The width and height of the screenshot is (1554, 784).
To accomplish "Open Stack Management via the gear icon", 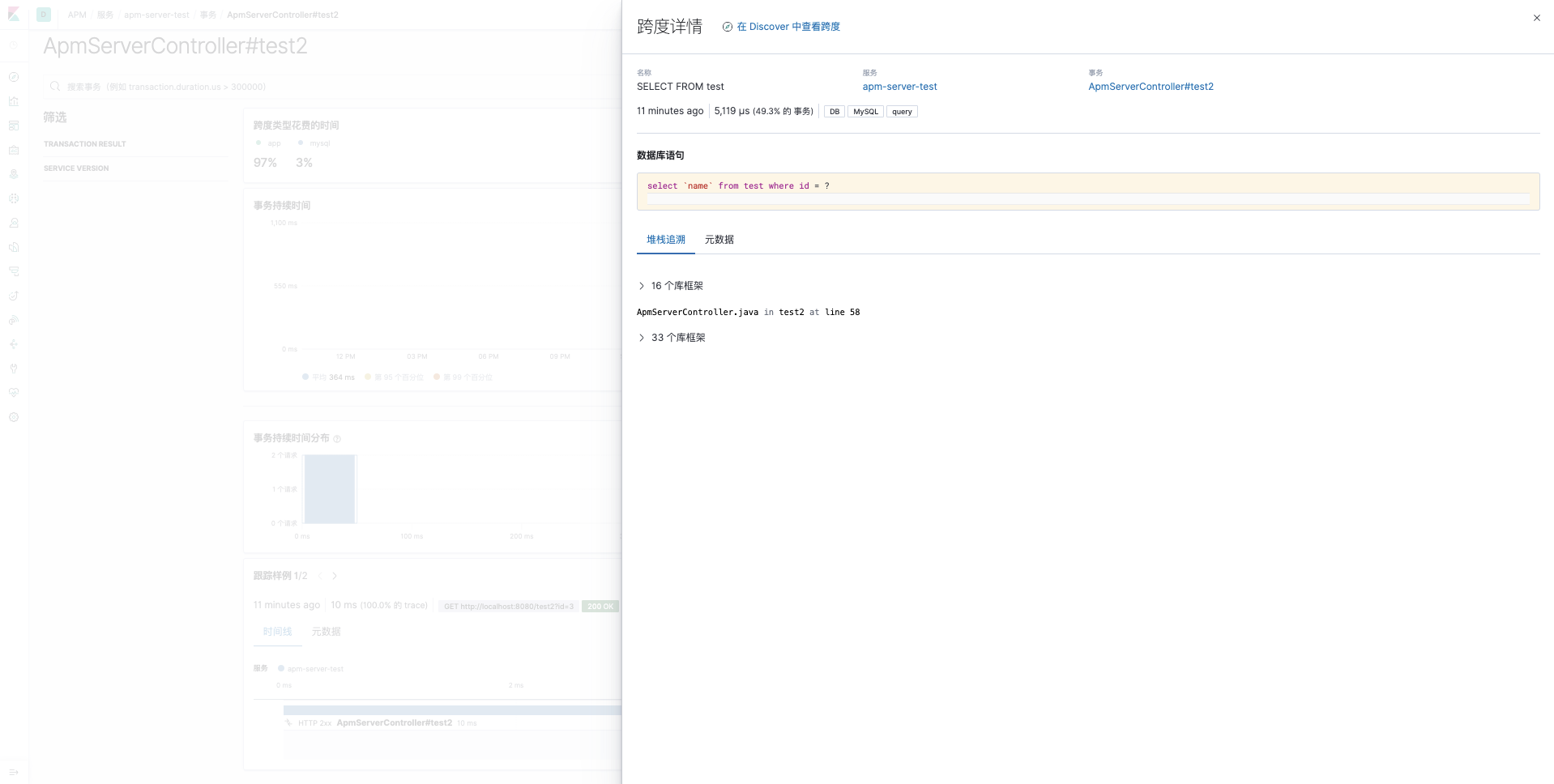I will 14,417.
